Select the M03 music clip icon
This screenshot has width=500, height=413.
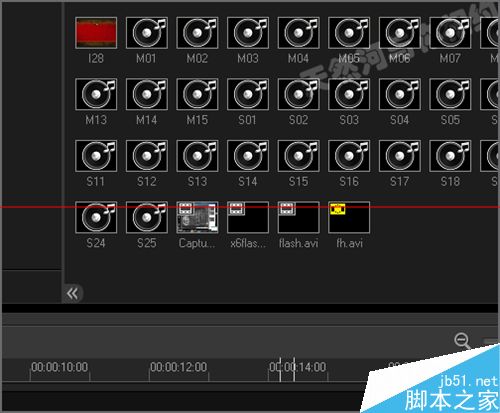(x=248, y=33)
